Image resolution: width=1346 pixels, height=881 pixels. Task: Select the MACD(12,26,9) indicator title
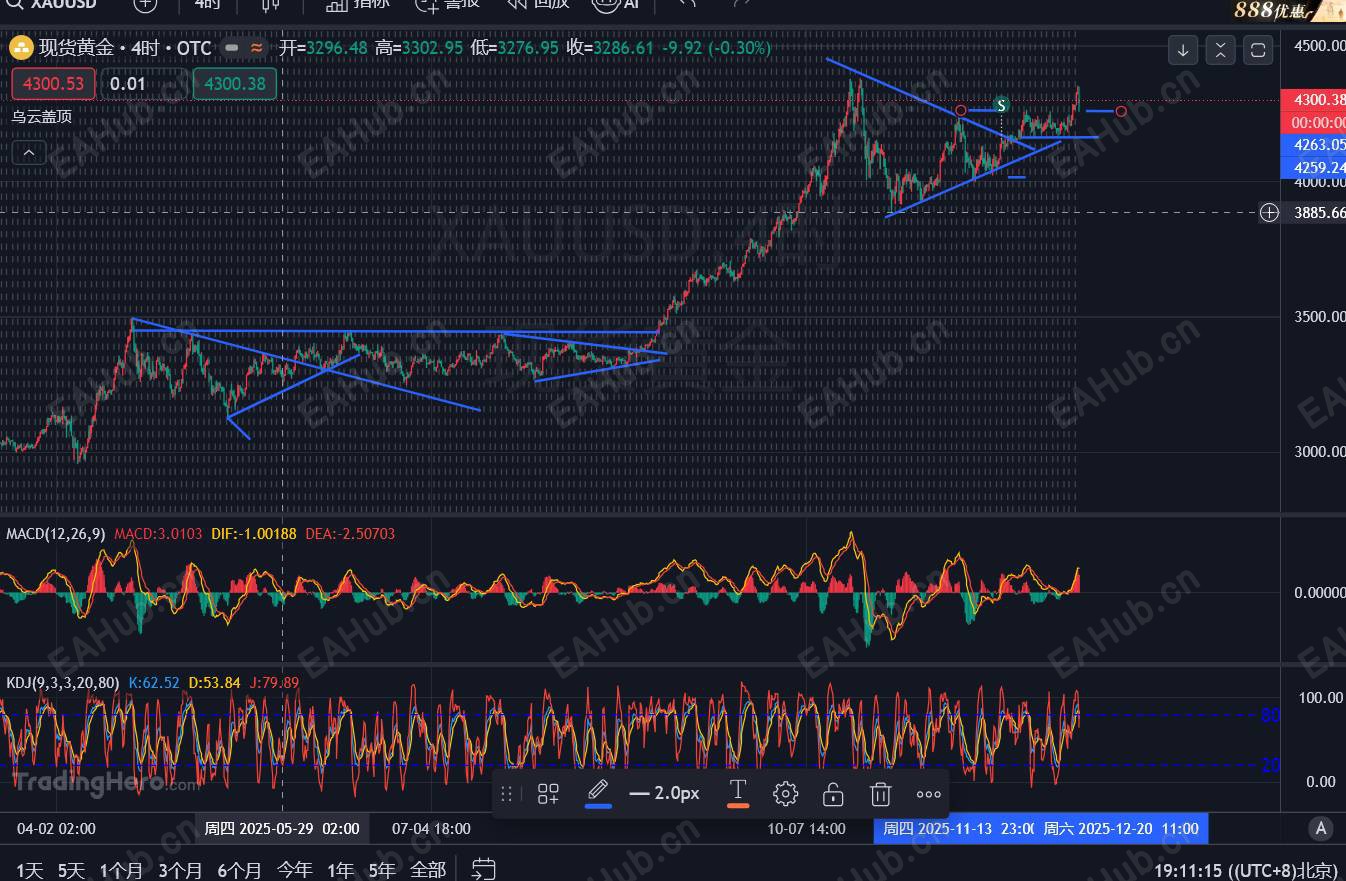pos(55,534)
